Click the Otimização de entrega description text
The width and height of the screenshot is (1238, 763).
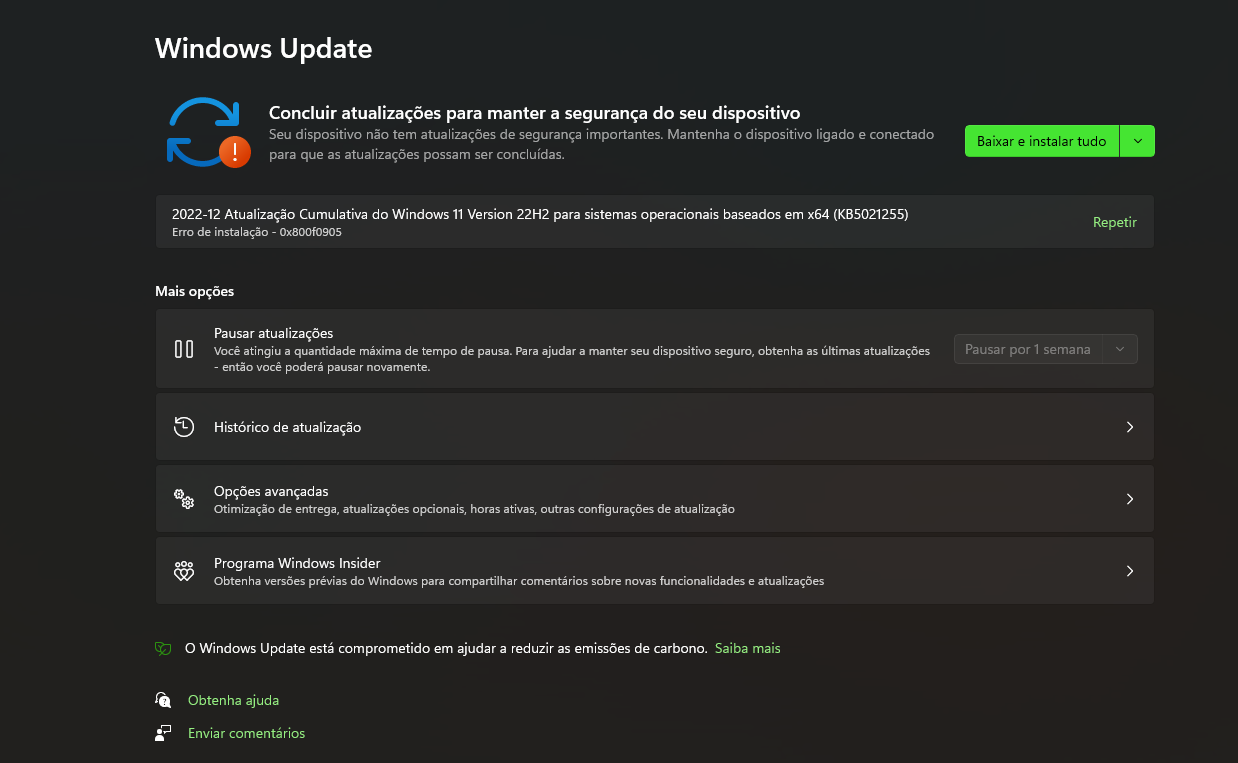pos(474,509)
